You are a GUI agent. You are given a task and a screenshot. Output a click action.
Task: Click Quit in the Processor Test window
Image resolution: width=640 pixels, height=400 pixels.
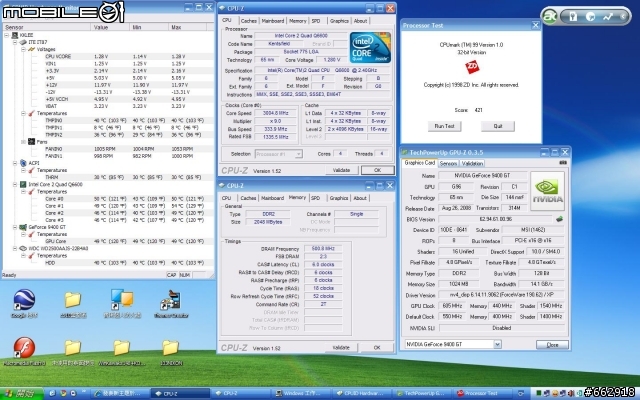[498, 126]
